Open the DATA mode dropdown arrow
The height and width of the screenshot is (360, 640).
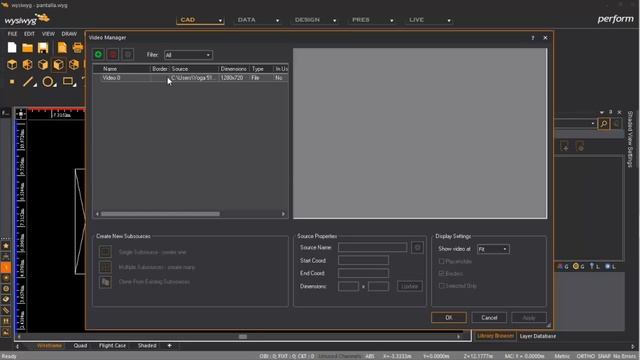coord(278,20)
